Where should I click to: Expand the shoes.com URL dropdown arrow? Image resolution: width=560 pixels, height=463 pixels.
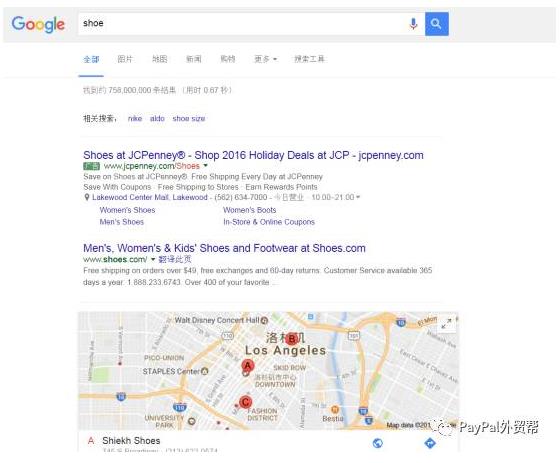click(x=153, y=259)
